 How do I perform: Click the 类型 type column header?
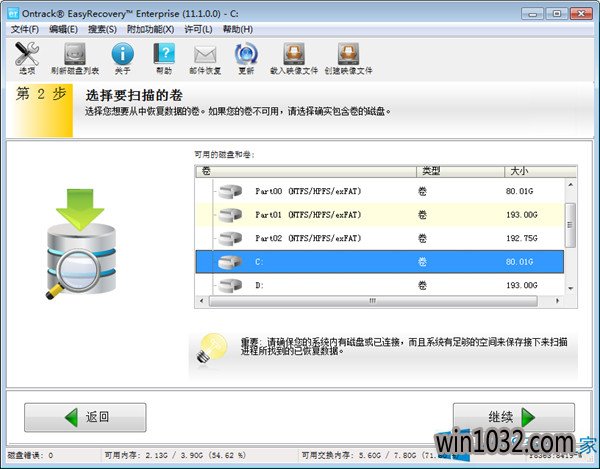(432, 171)
